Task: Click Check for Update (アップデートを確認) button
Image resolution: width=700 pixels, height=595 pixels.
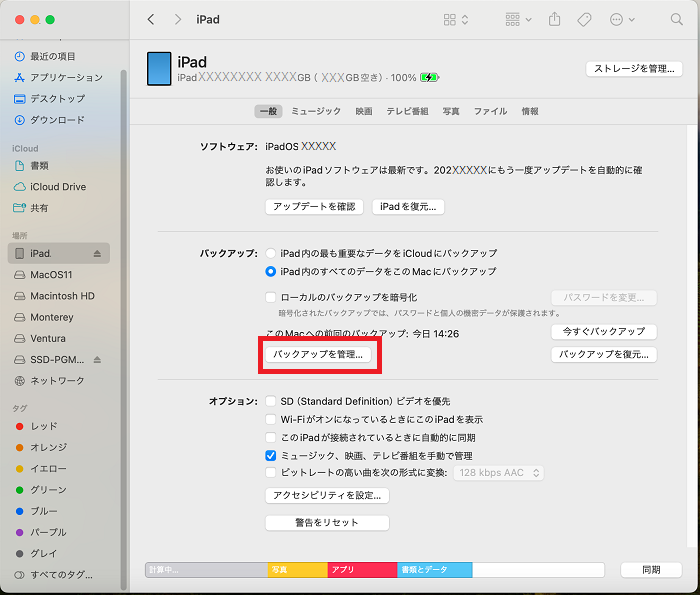Action: pyautogui.click(x=314, y=207)
